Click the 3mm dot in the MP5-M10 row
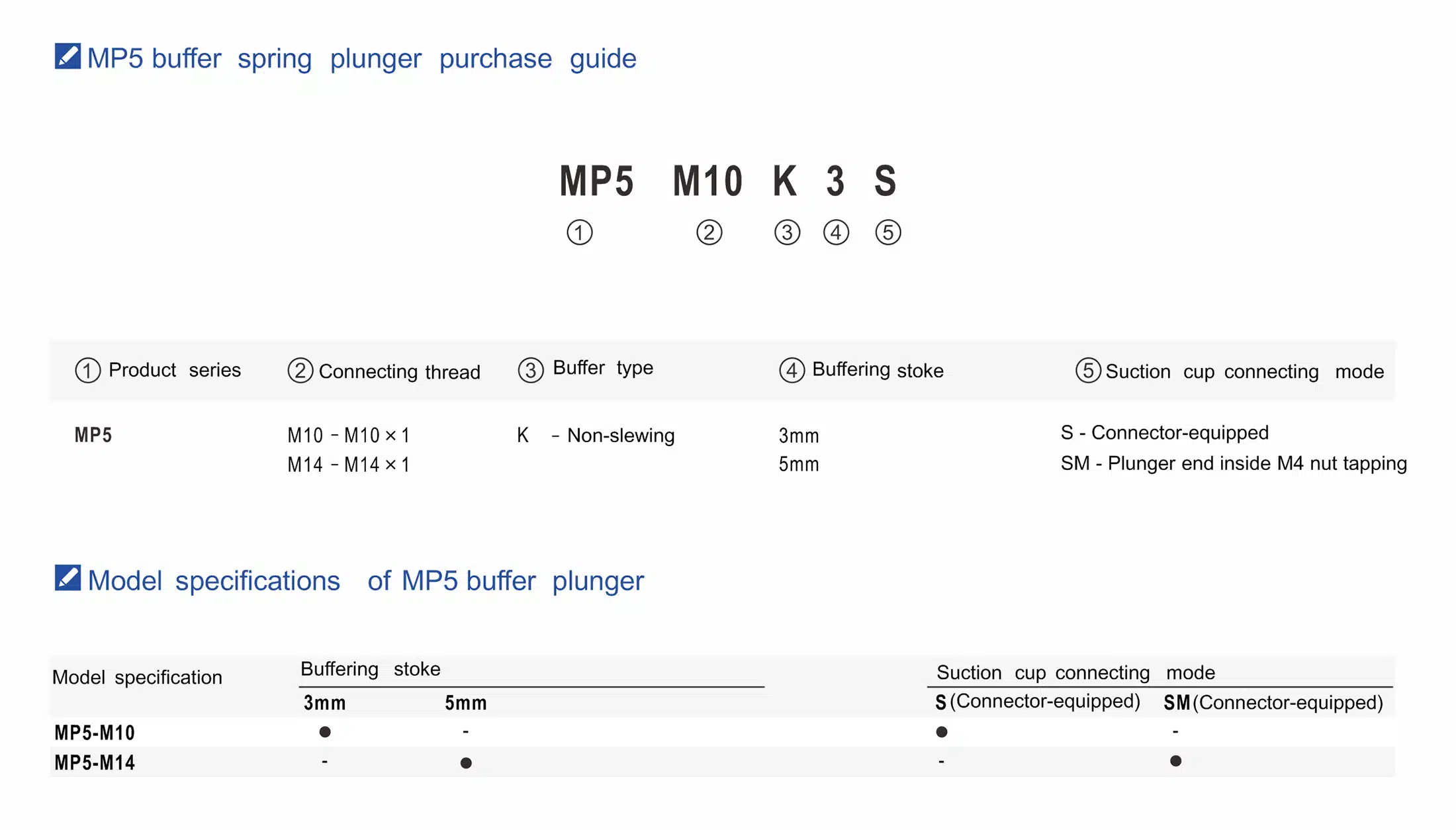Screen dimensions: 1456x830 pos(324,731)
